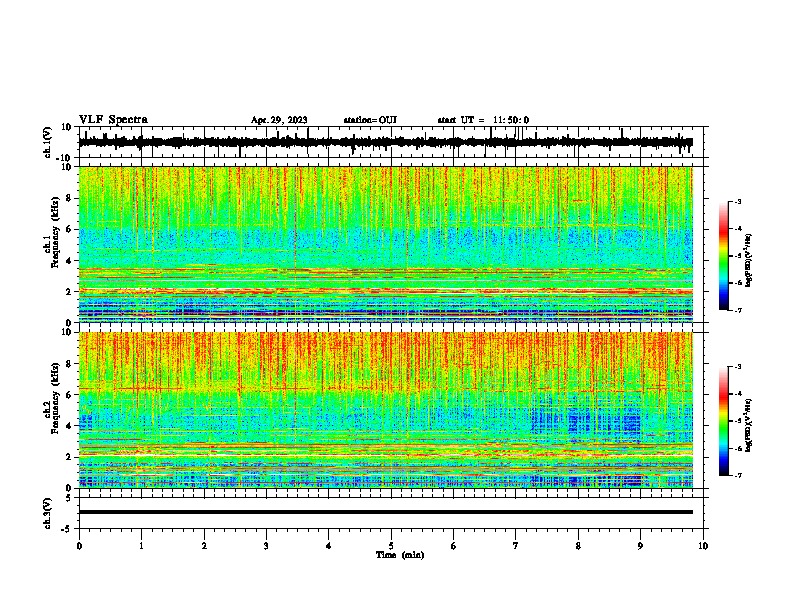The width and height of the screenshot is (792, 612).
Task: Select the ch.1 "Frequency (kHz)" axis label
Action: click(55, 232)
